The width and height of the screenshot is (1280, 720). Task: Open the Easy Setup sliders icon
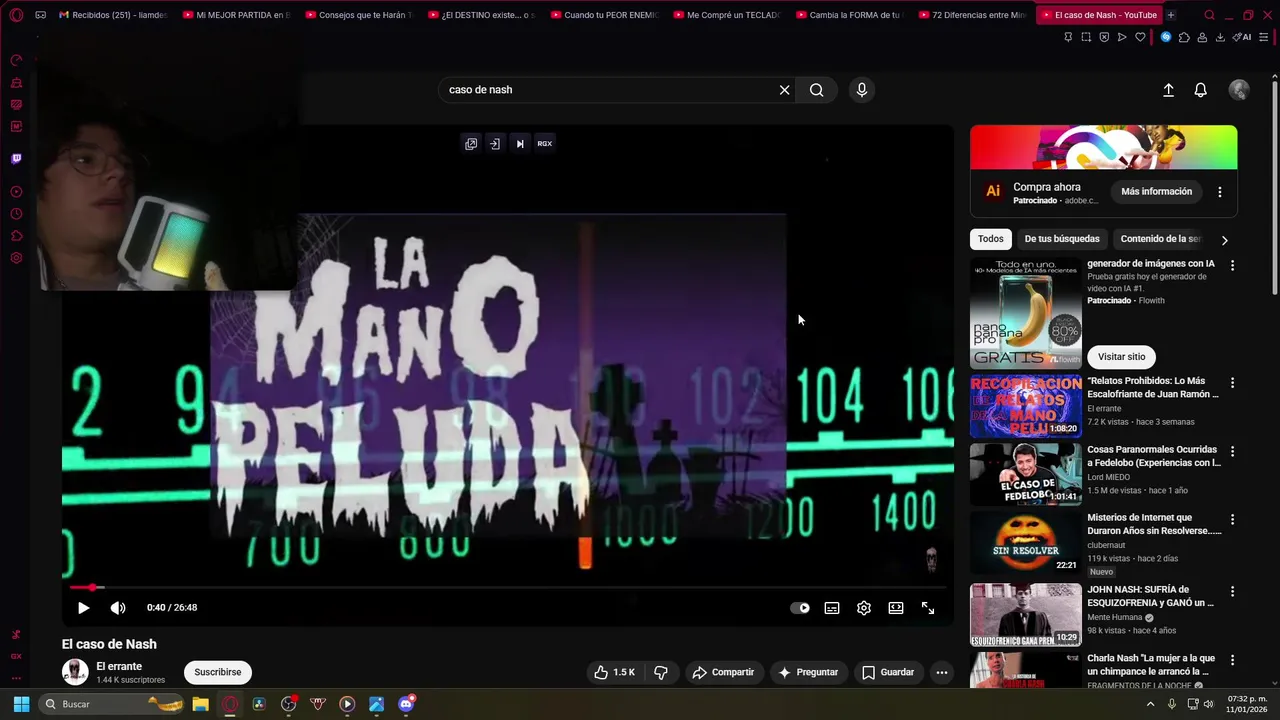pos(1265,37)
